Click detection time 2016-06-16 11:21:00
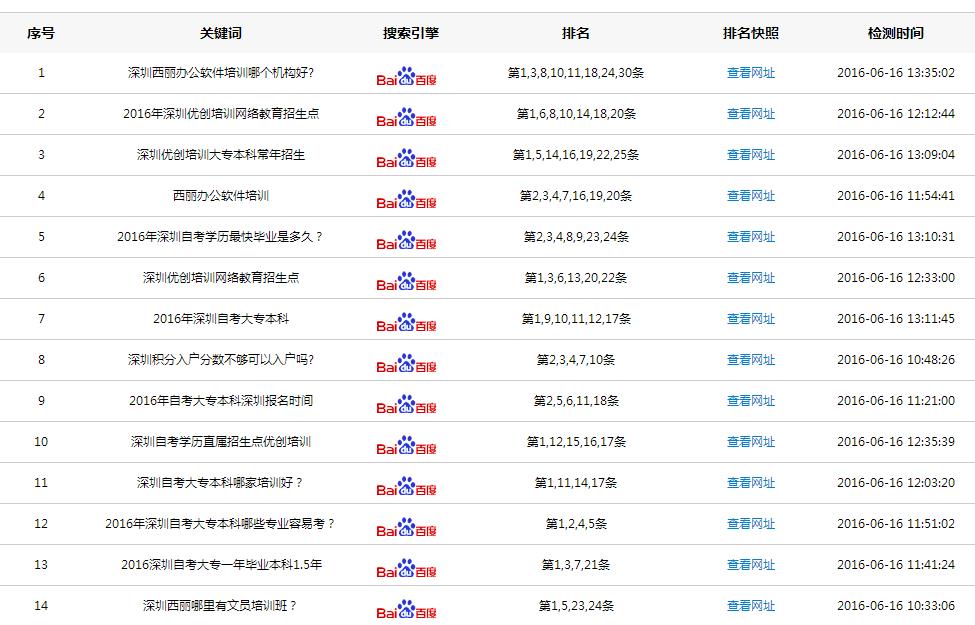Screen dimensions: 975x625 pos(895,401)
